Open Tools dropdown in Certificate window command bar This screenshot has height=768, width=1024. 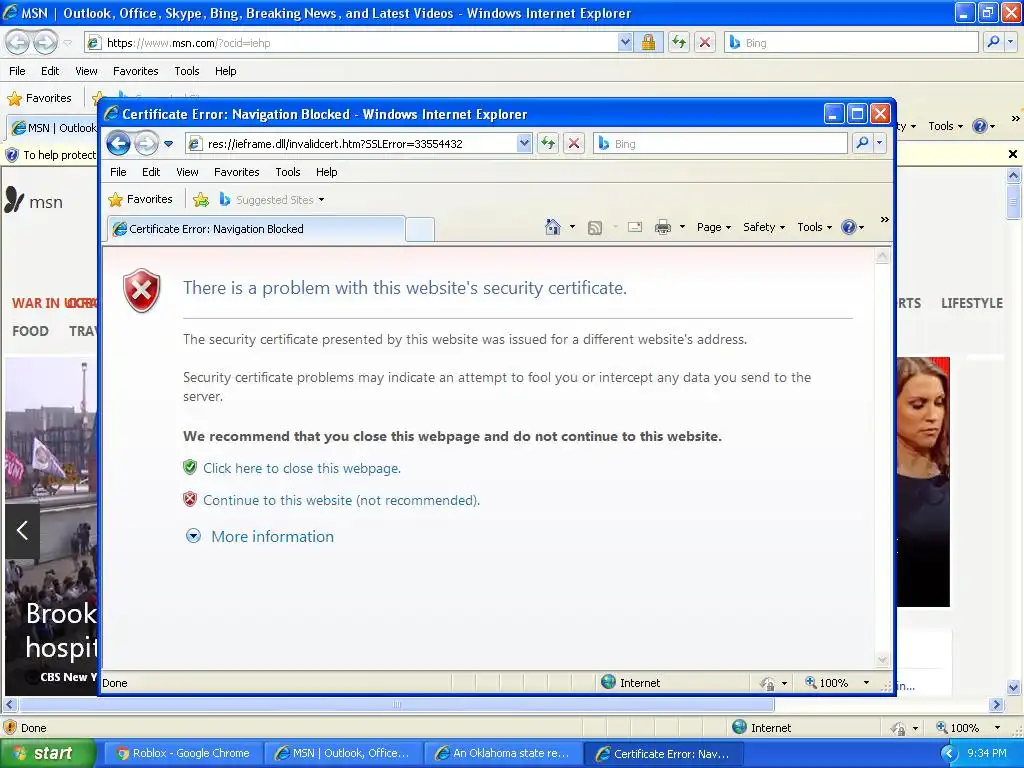814,227
